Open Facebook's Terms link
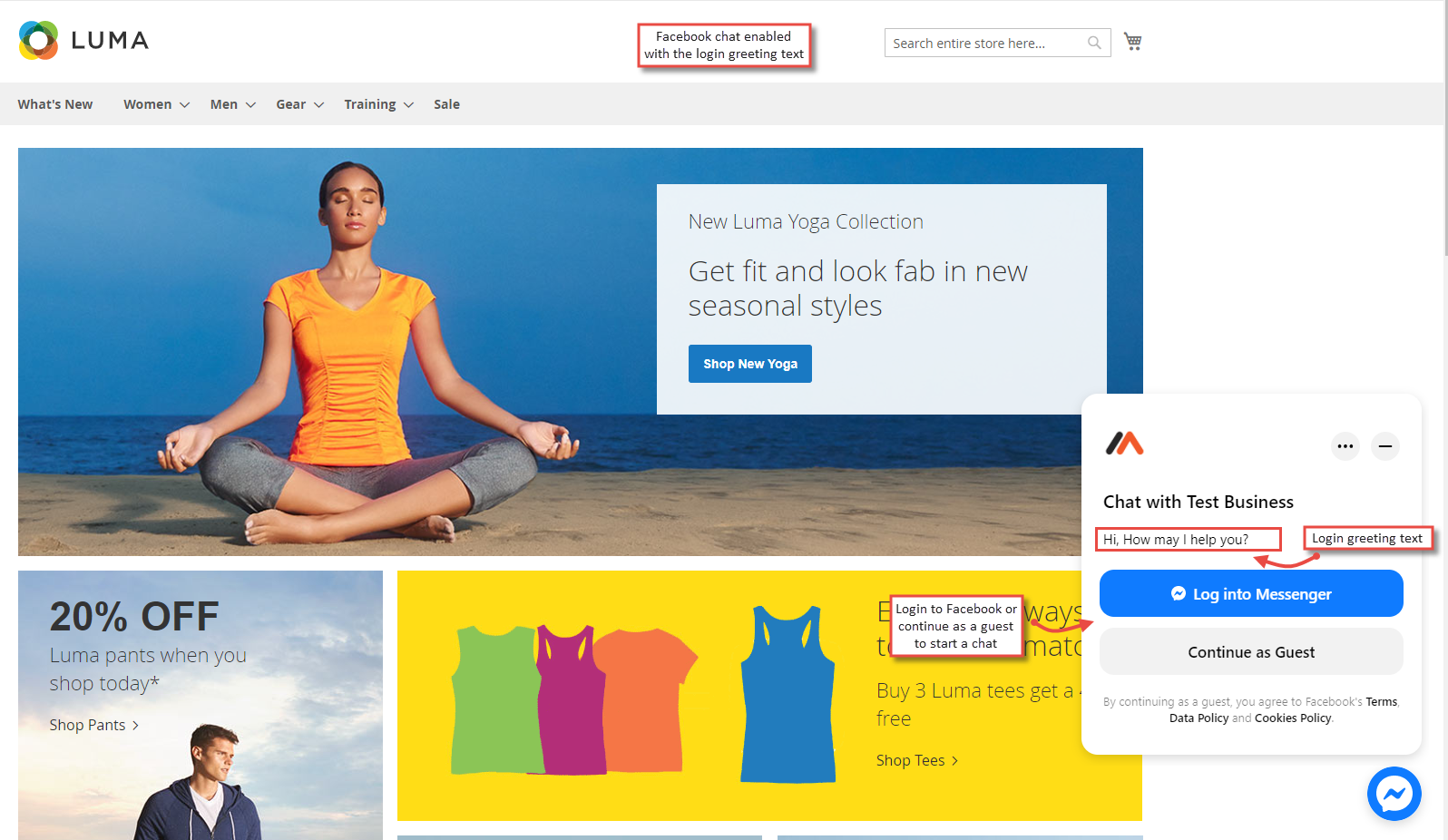 (1381, 702)
